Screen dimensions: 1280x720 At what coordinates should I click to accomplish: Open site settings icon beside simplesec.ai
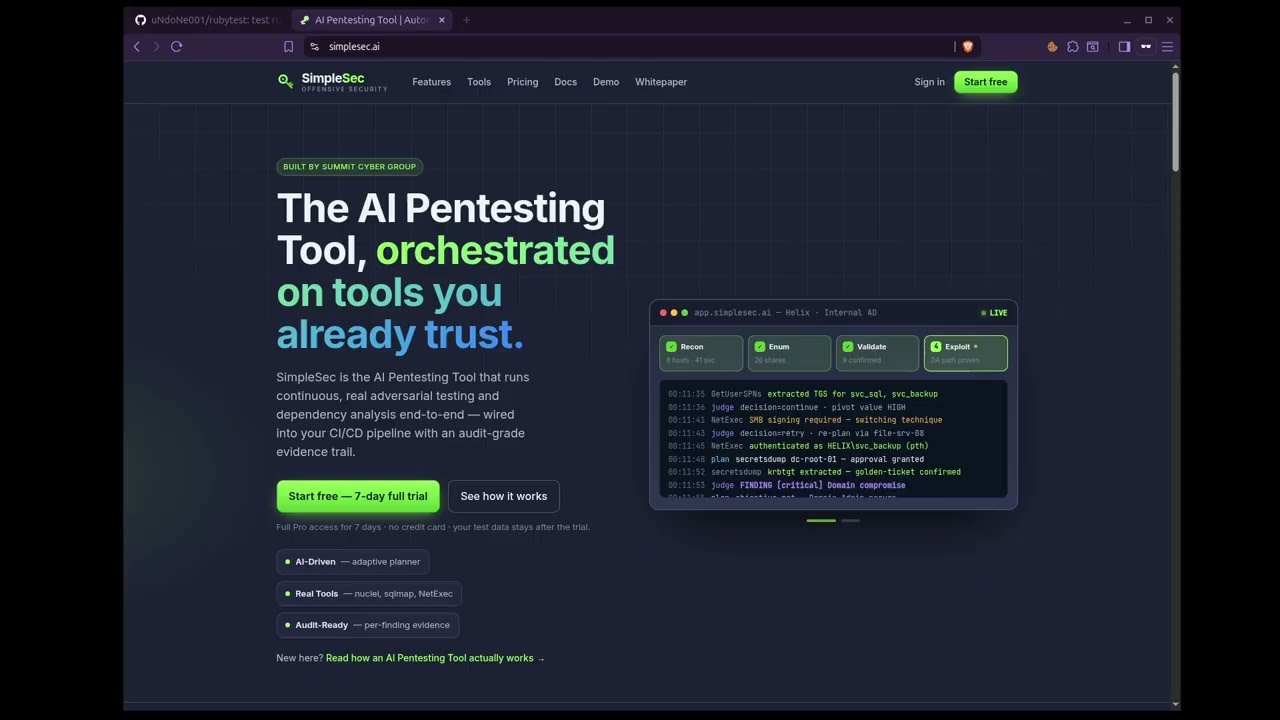(x=314, y=46)
